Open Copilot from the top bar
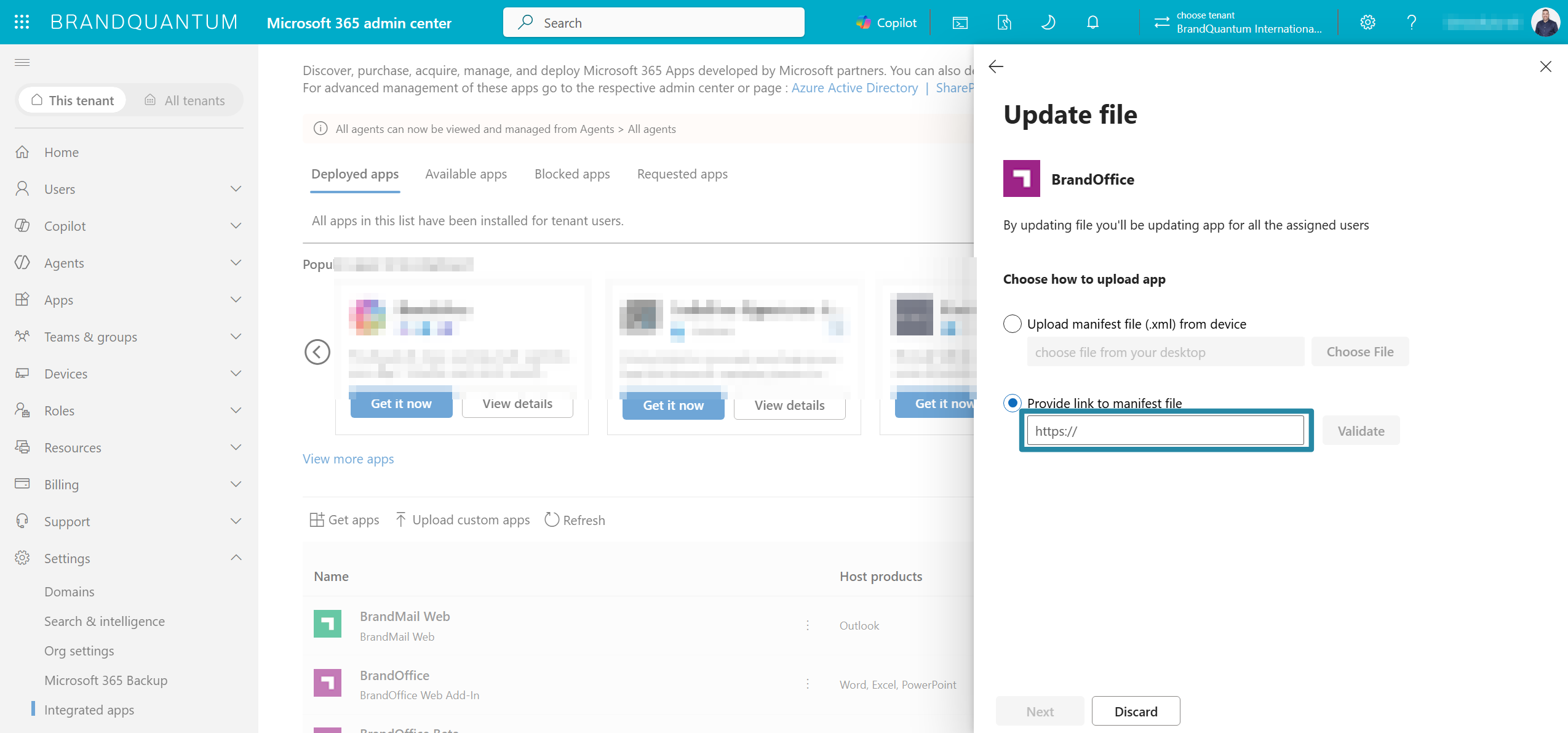The image size is (1568, 733). [x=886, y=23]
